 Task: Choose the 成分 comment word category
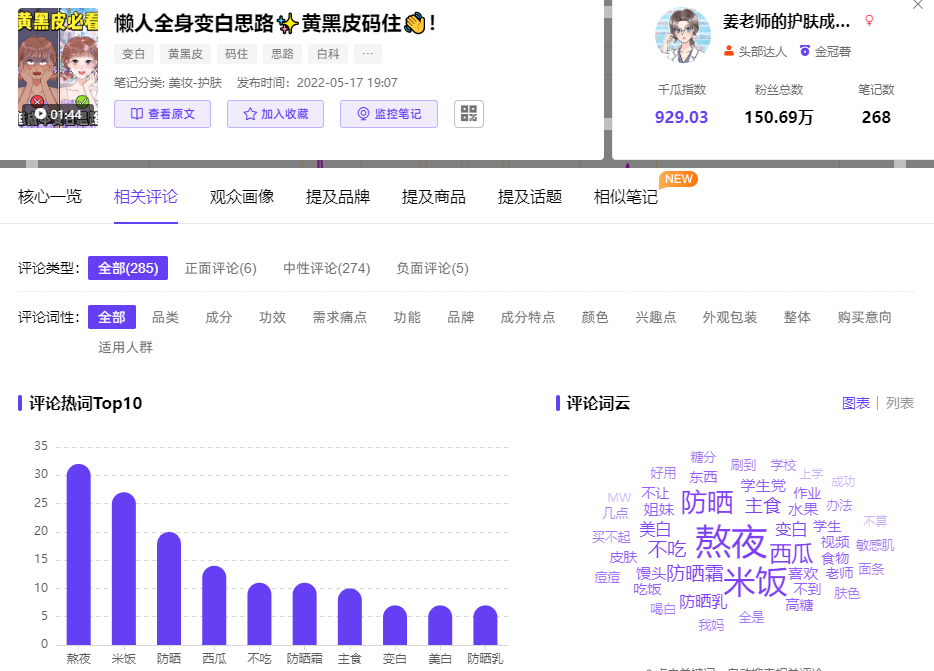tap(218, 317)
